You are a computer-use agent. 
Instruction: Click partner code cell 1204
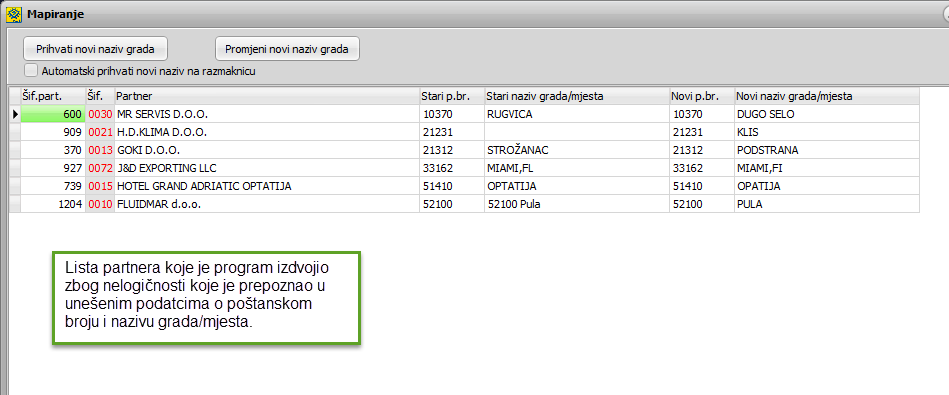coord(53,204)
